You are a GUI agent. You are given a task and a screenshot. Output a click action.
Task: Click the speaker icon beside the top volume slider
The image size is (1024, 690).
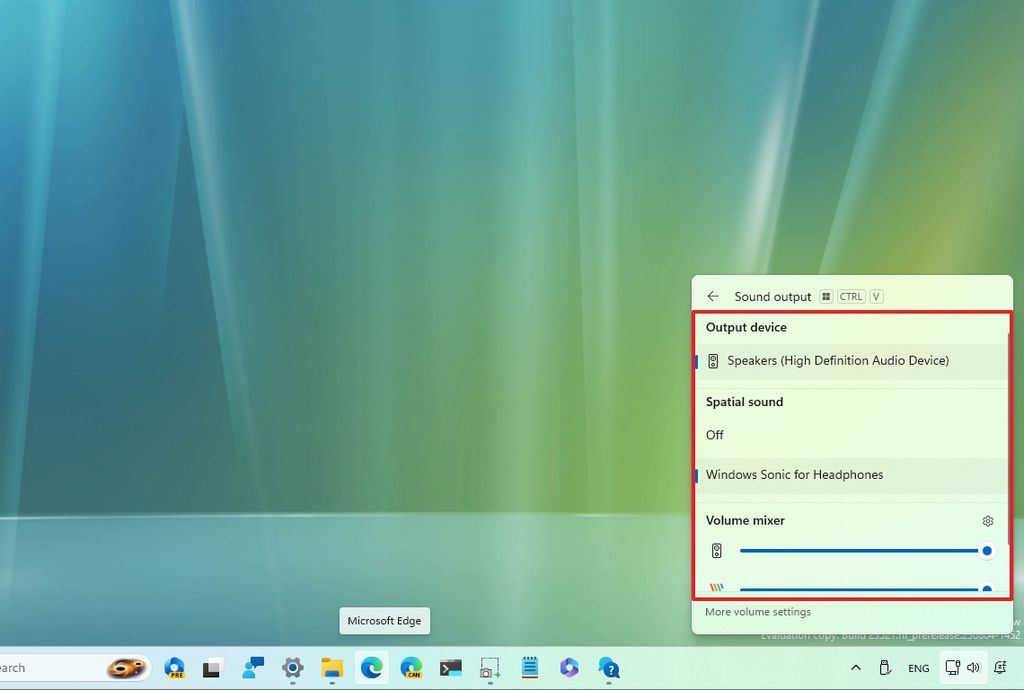point(716,550)
